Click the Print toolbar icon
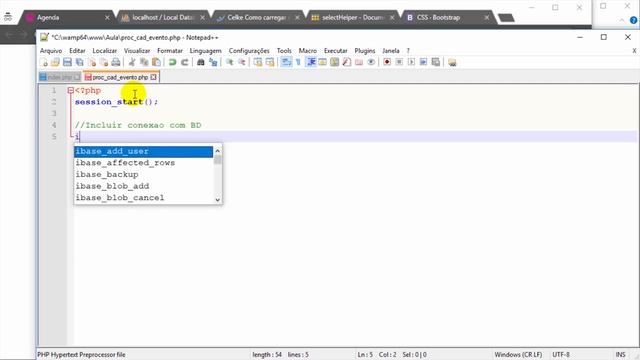 tap(116, 62)
